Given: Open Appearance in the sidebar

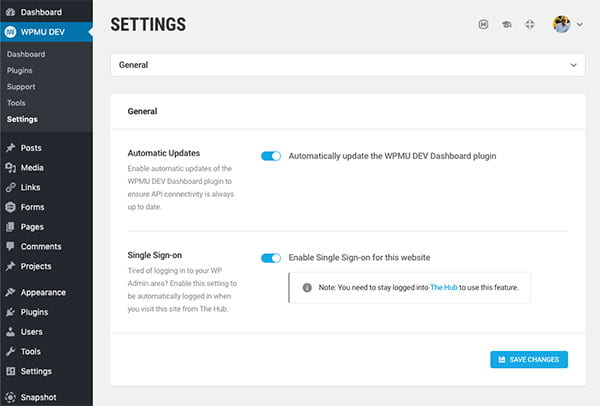Looking at the screenshot, I should 43,292.
